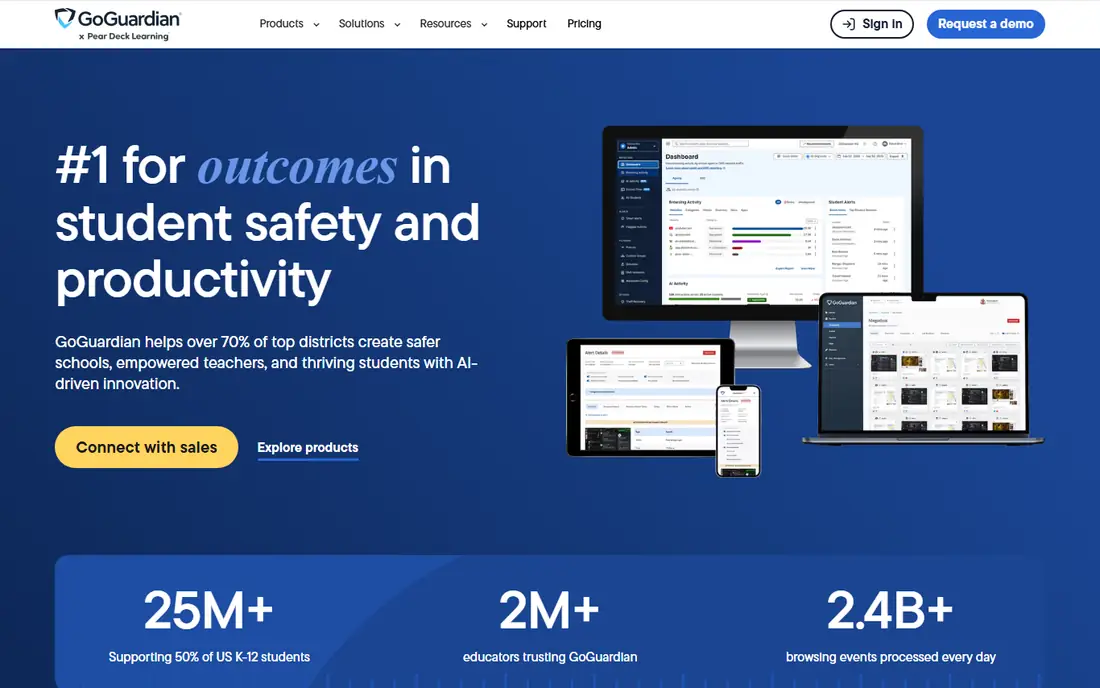
Task: Expand the Resources menu chevron
Action: click(x=484, y=25)
